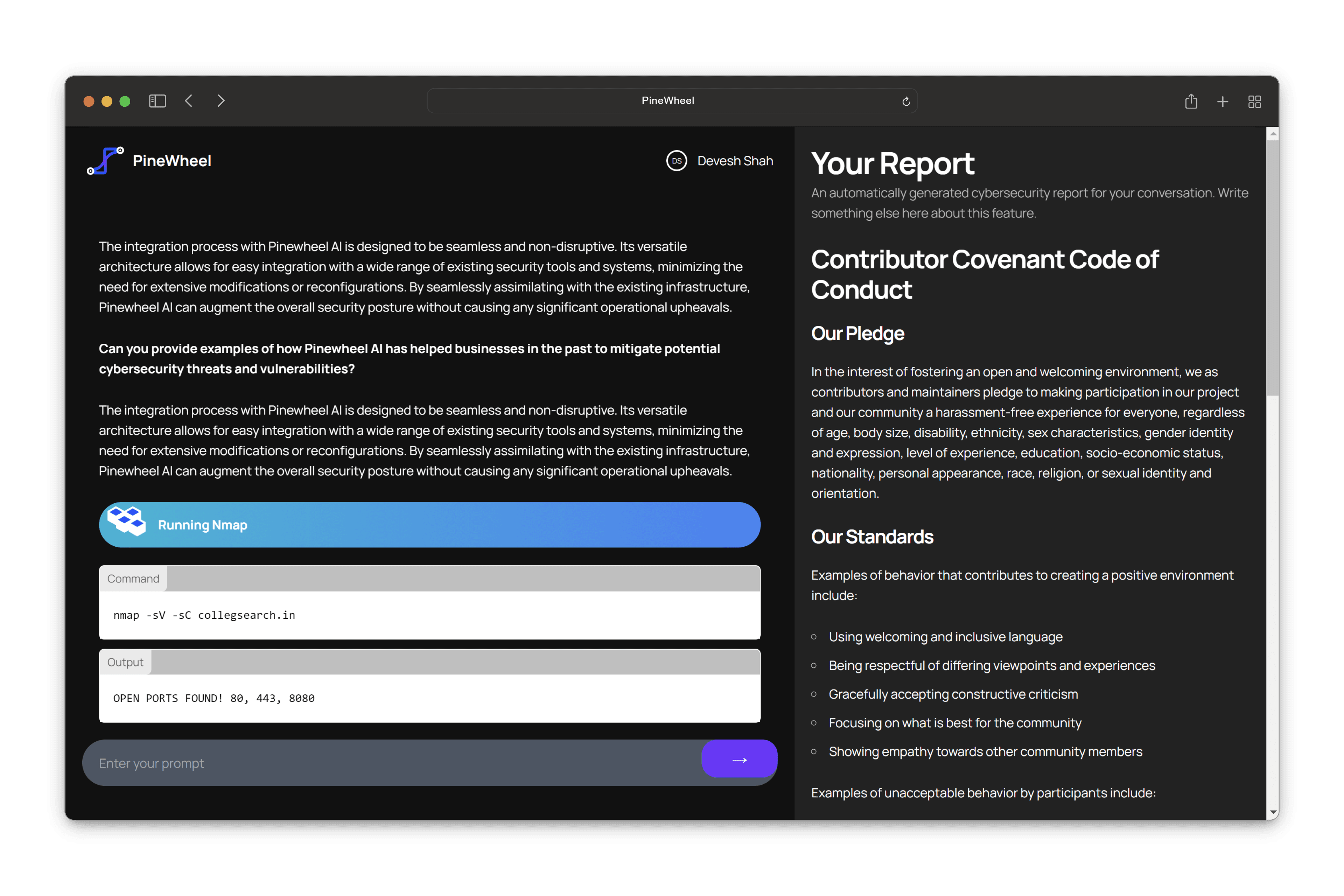This screenshot has width=1344, height=896.
Task: Open the Devesh Shah user name
Action: coord(735,161)
